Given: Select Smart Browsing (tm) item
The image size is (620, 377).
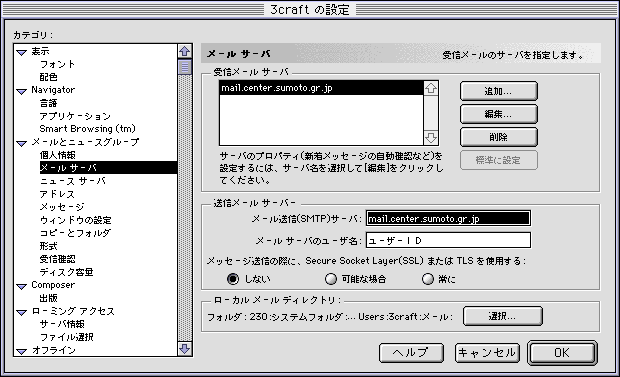Looking at the screenshot, I should click(87, 129).
